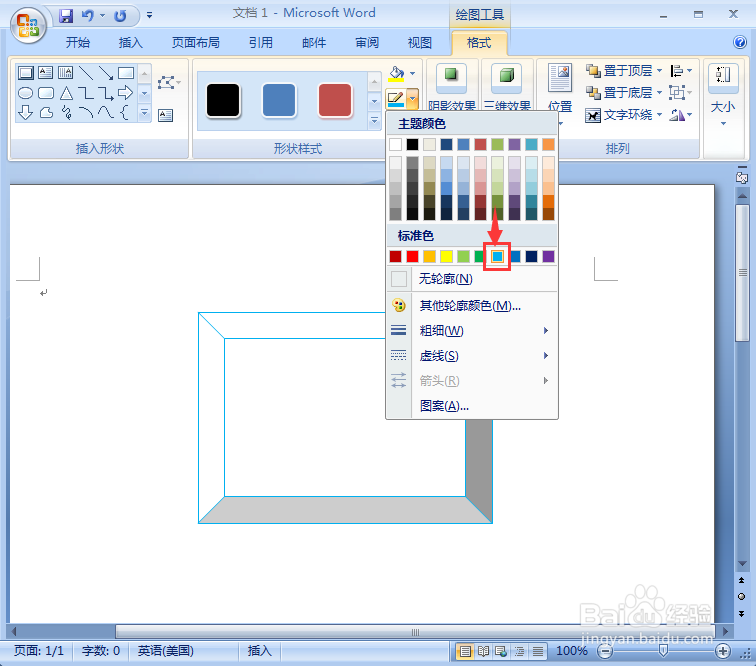This screenshot has width=756, height=666.
Task: Open the 审阅 tab
Action: 367,42
